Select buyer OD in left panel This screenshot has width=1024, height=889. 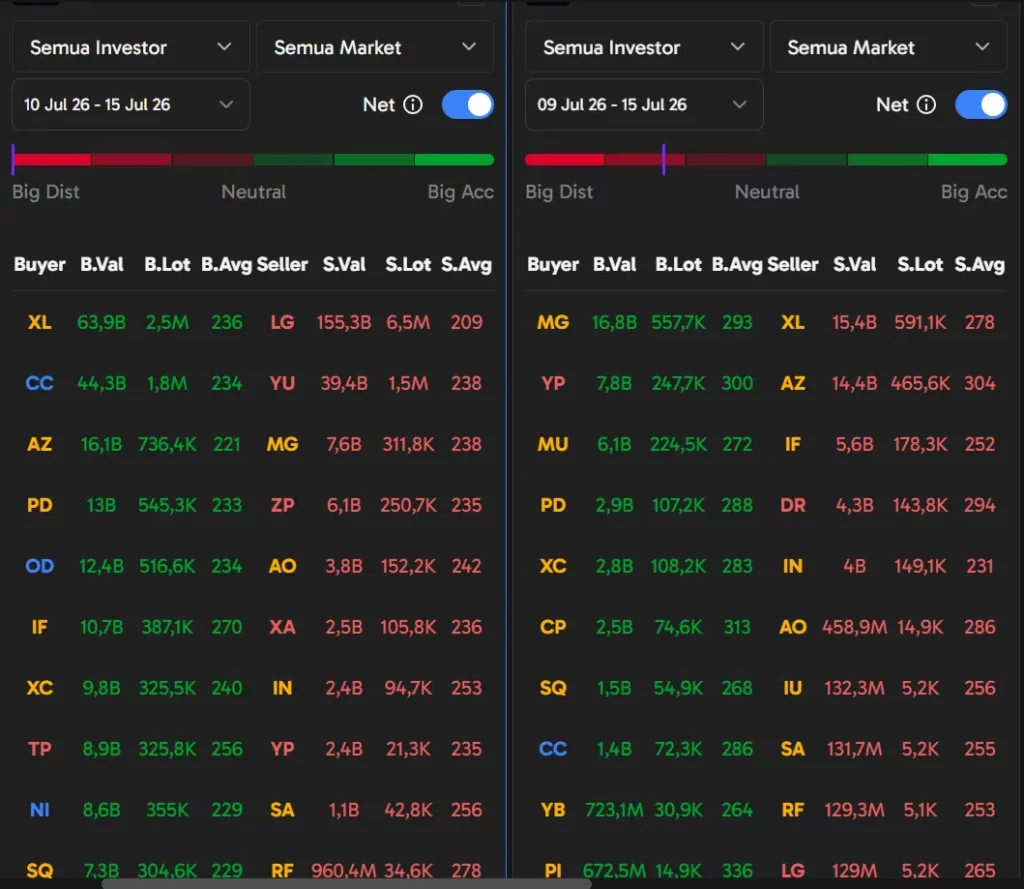point(40,566)
